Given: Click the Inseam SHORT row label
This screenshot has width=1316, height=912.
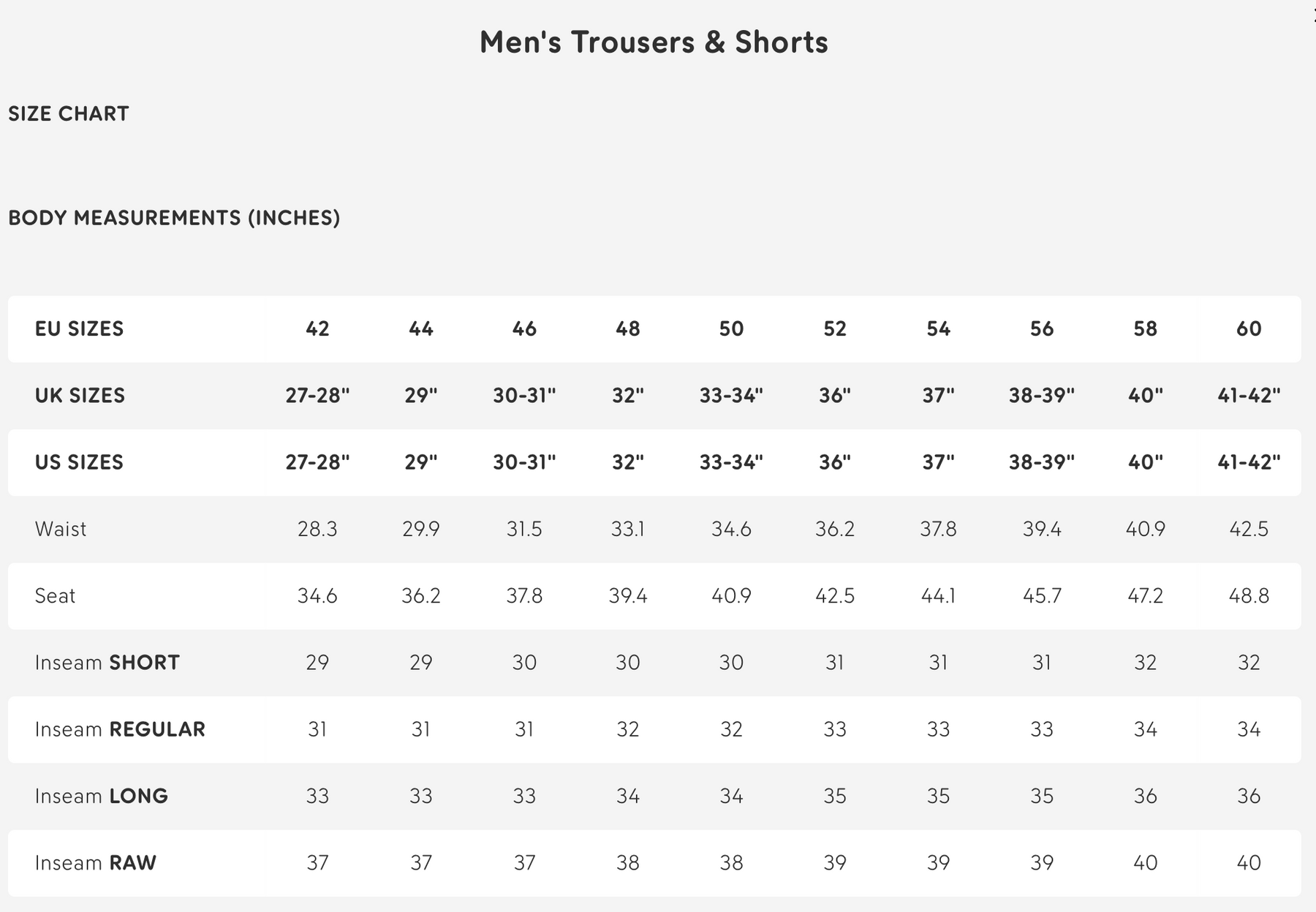Looking at the screenshot, I should [x=107, y=663].
